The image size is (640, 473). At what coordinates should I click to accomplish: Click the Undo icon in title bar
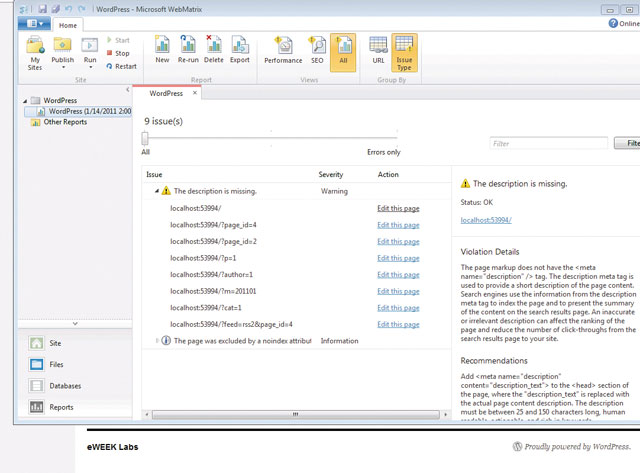69,9
